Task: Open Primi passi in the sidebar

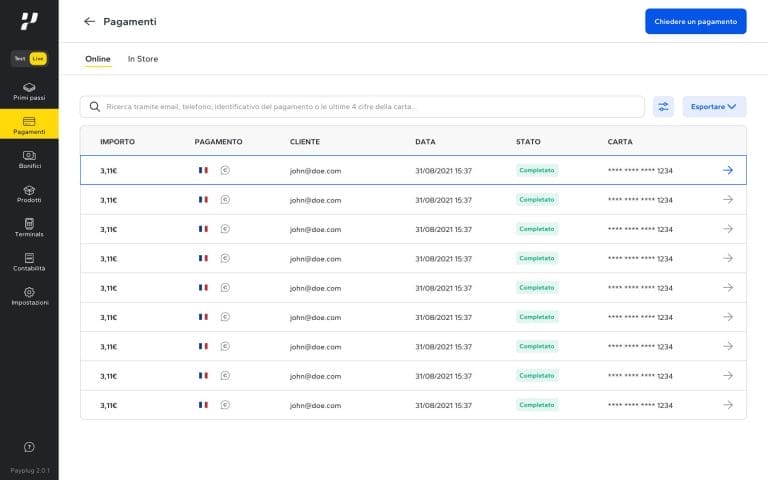Action: point(29,91)
